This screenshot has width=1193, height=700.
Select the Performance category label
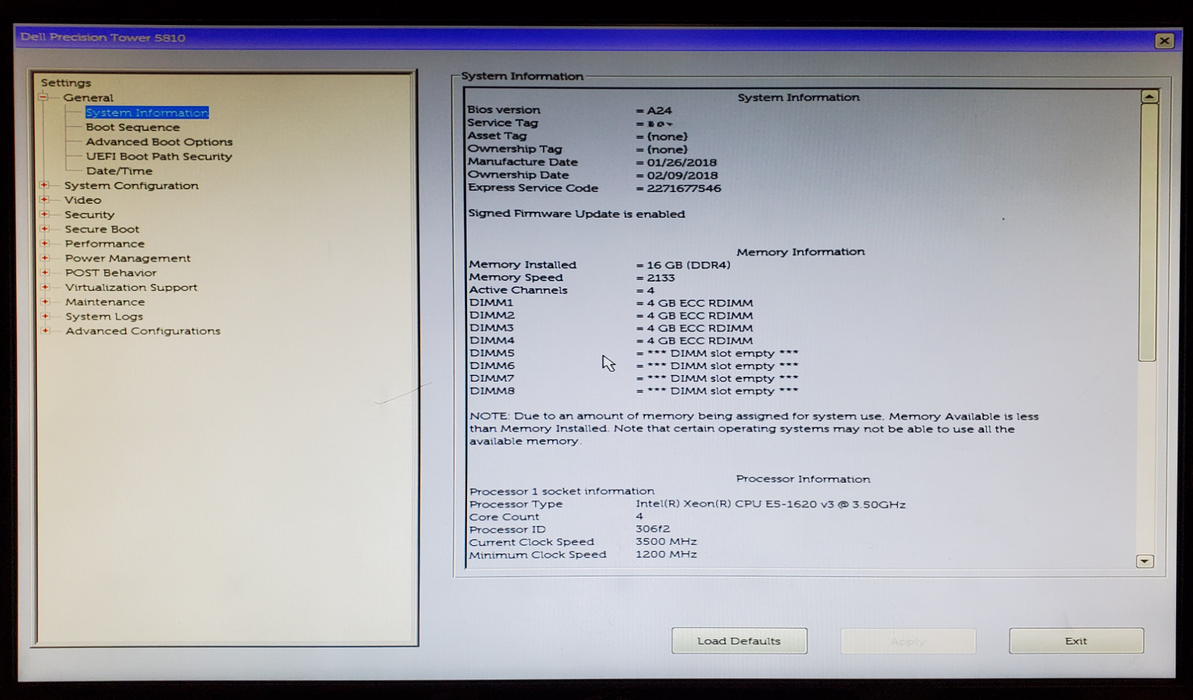(x=104, y=243)
